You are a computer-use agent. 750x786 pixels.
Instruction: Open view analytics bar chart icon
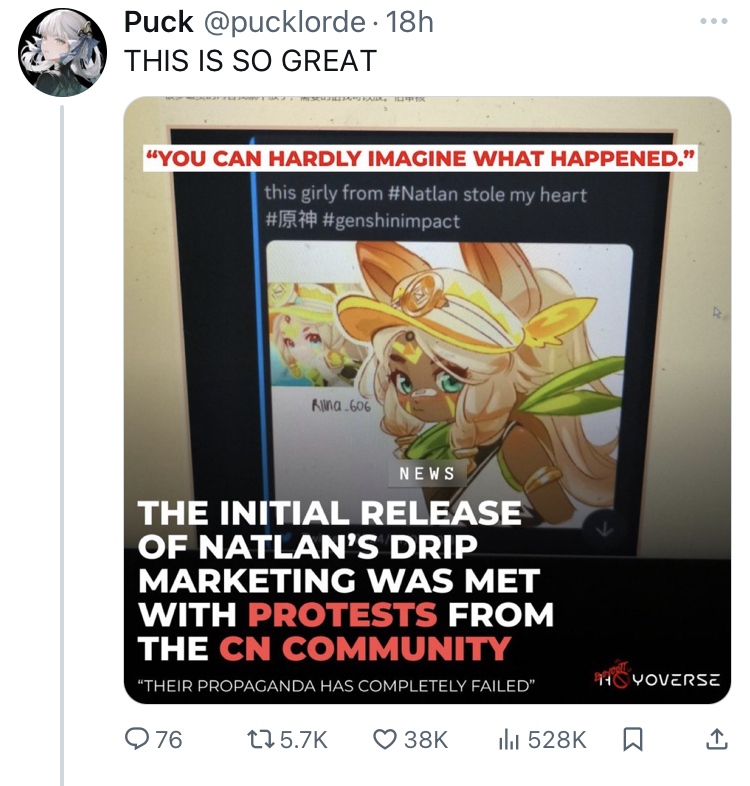(x=509, y=739)
